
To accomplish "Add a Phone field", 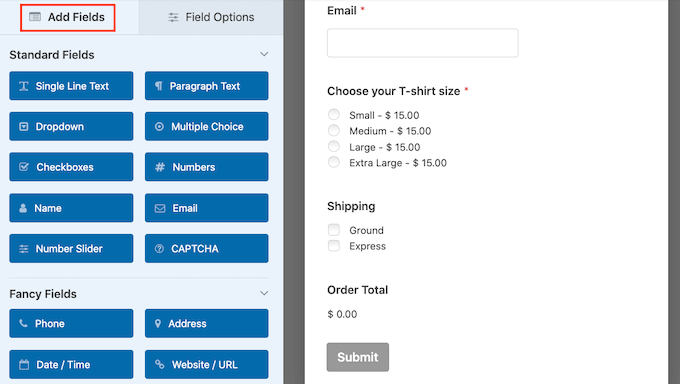I will click(71, 323).
